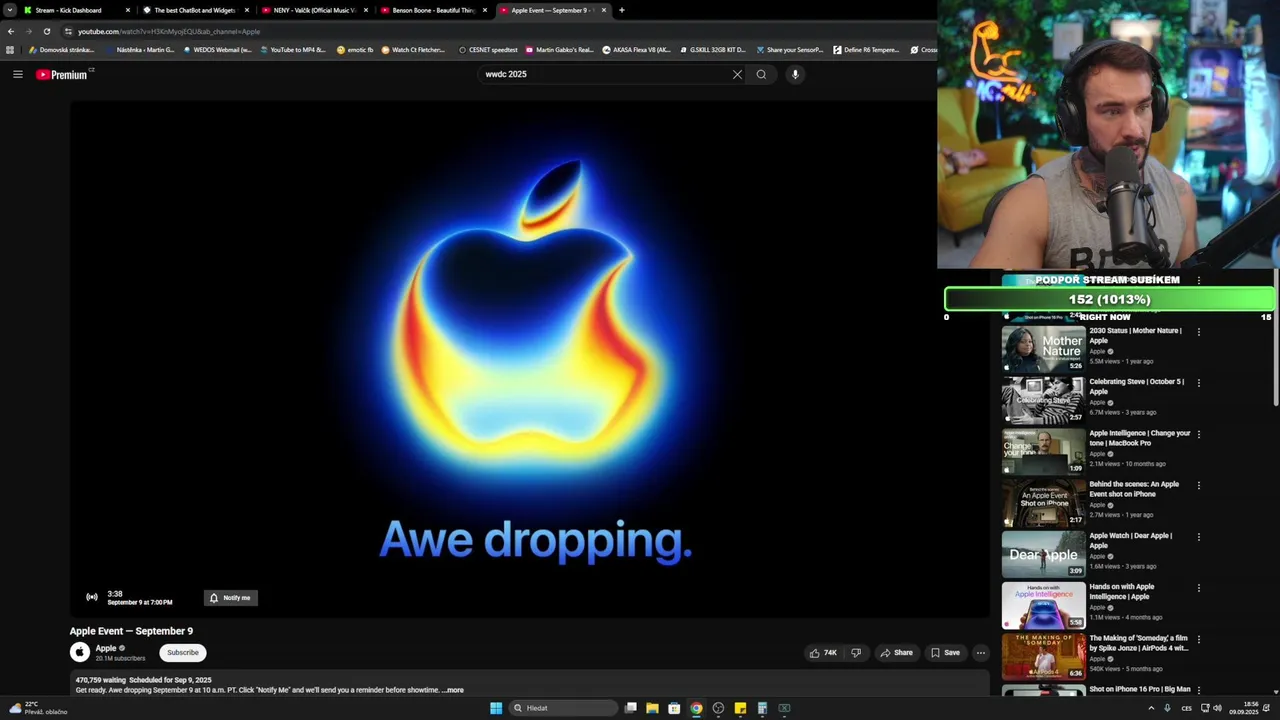Open 2030 Status Mother Nature thumbnail
Screen dimensions: 1280x720
(1043, 347)
